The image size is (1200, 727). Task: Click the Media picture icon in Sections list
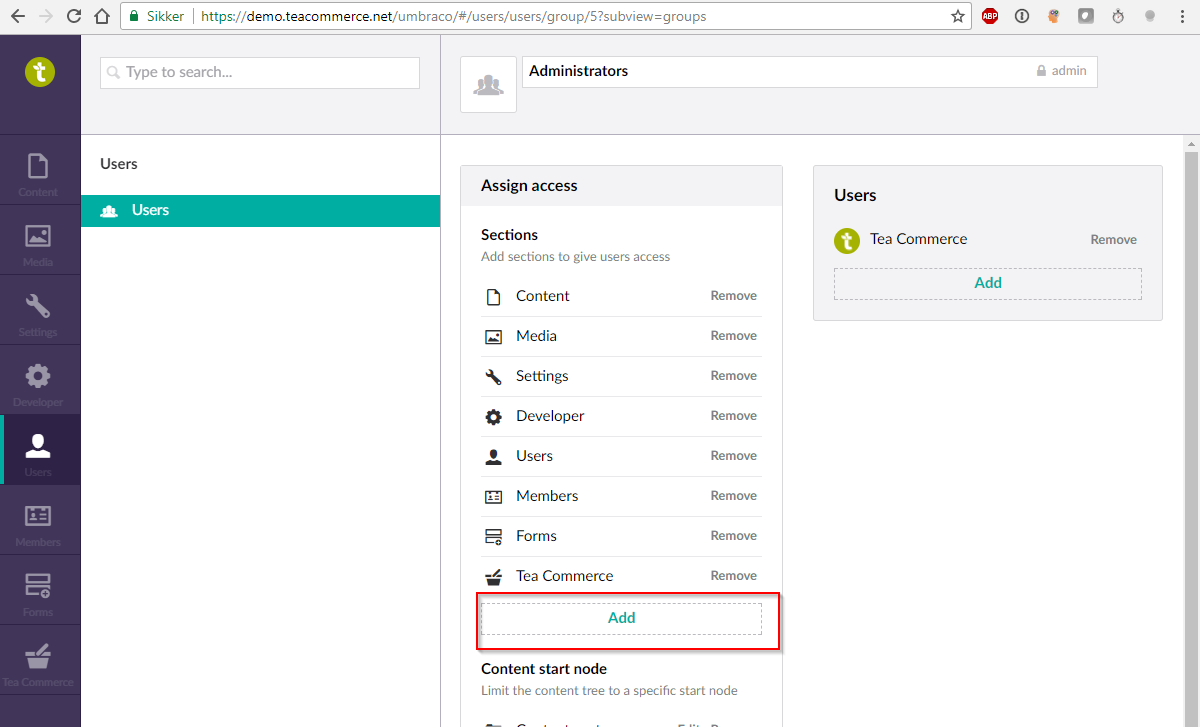(x=493, y=337)
